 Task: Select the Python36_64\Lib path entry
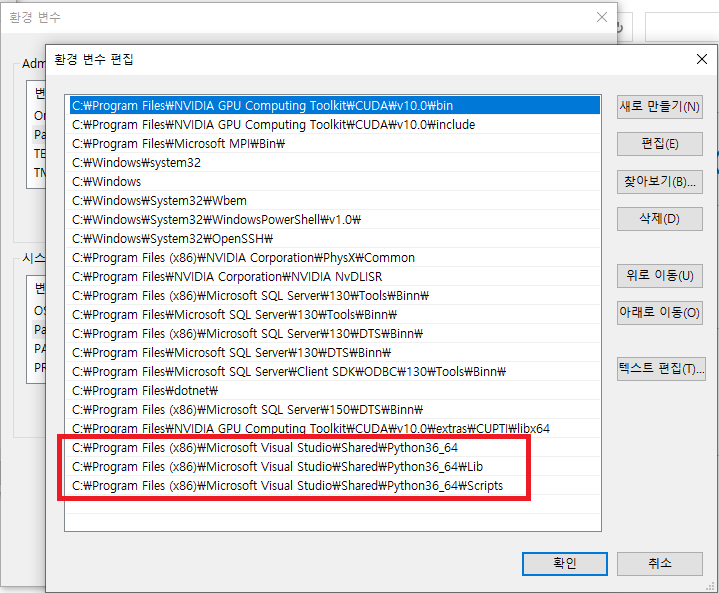click(334, 466)
